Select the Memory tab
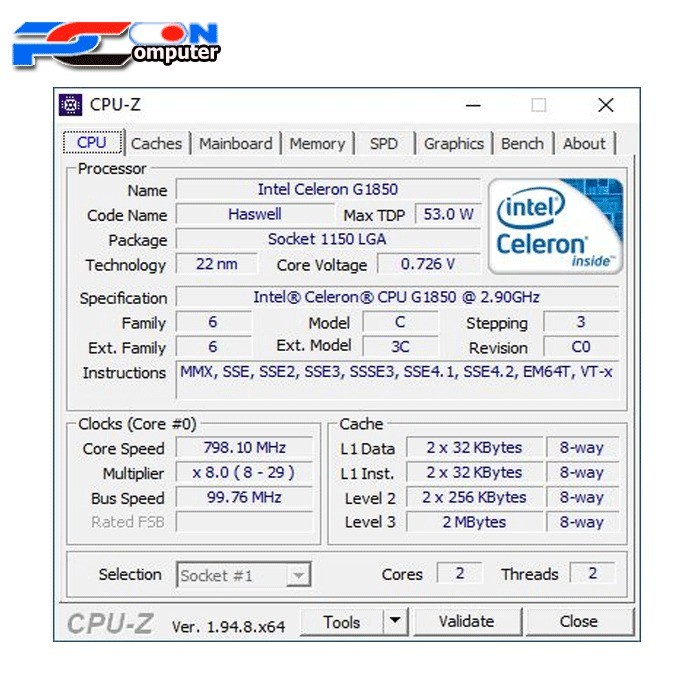Image resolution: width=700 pixels, height=700 pixels. point(317,143)
